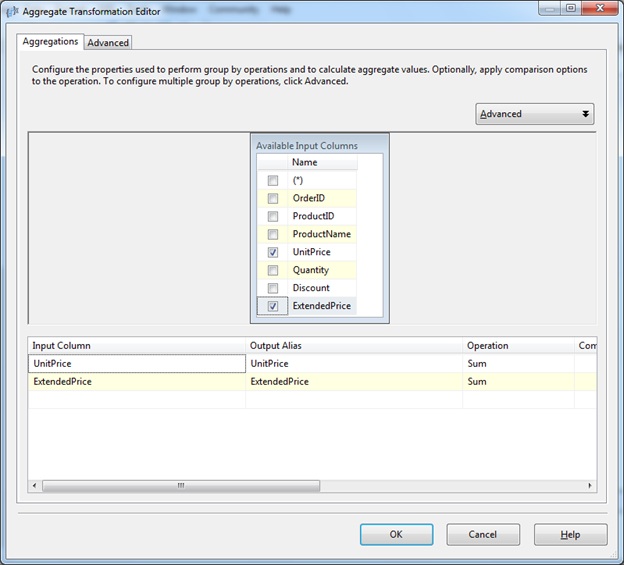The height and width of the screenshot is (565, 624).
Task: Uncheck the UnitPrice checkbox
Action: click(273, 252)
